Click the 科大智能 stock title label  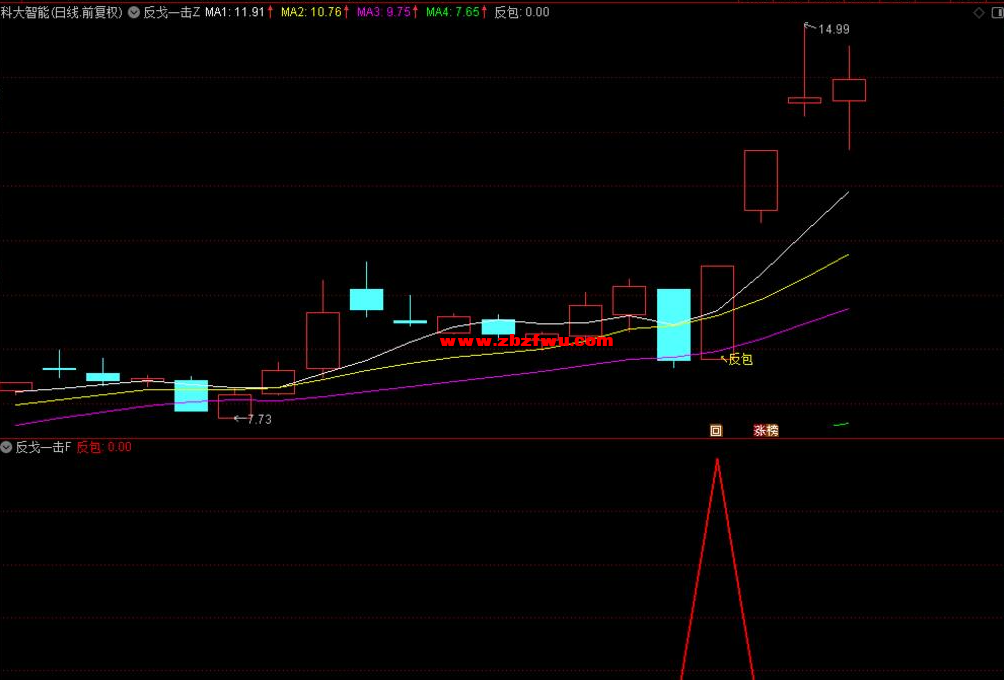point(62,13)
